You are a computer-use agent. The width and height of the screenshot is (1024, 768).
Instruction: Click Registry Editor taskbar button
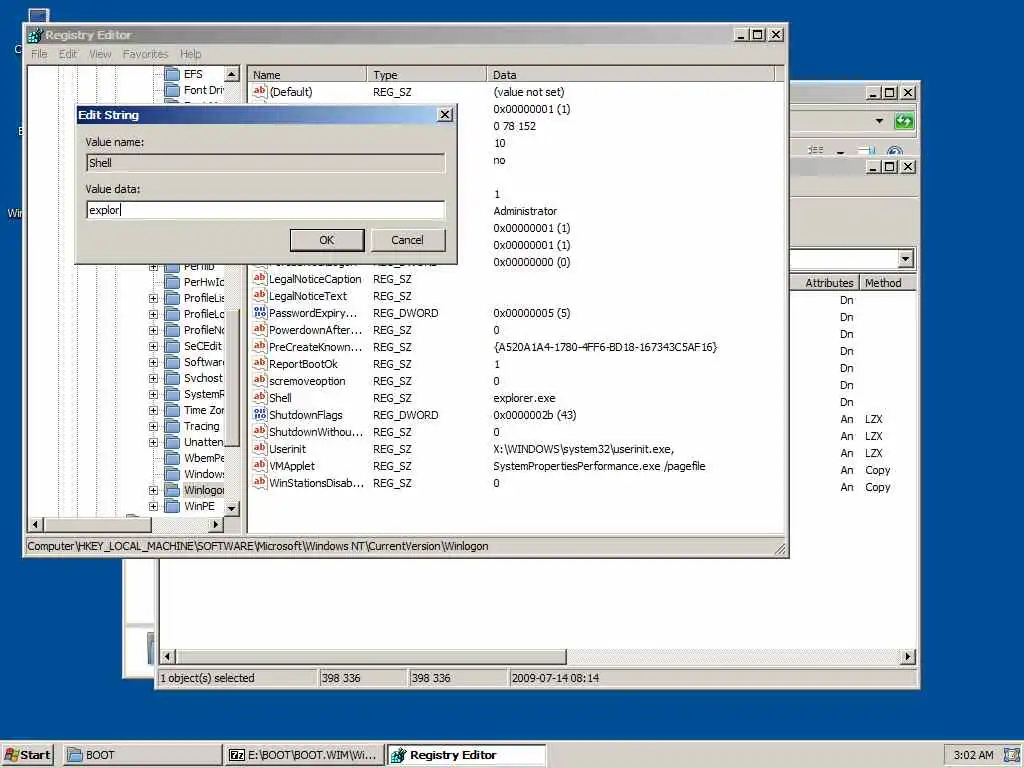[466, 755]
